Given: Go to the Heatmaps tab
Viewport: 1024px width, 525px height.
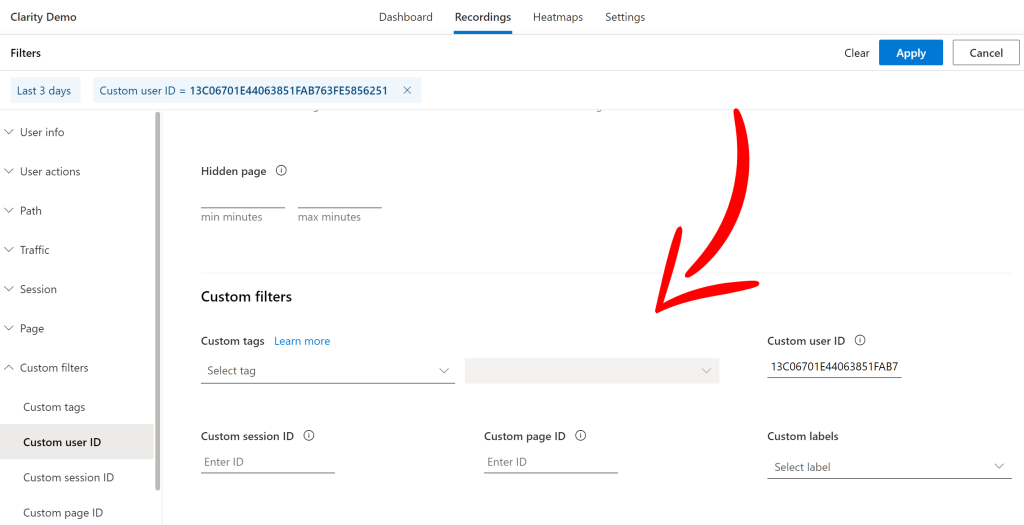Looking at the screenshot, I should point(558,17).
